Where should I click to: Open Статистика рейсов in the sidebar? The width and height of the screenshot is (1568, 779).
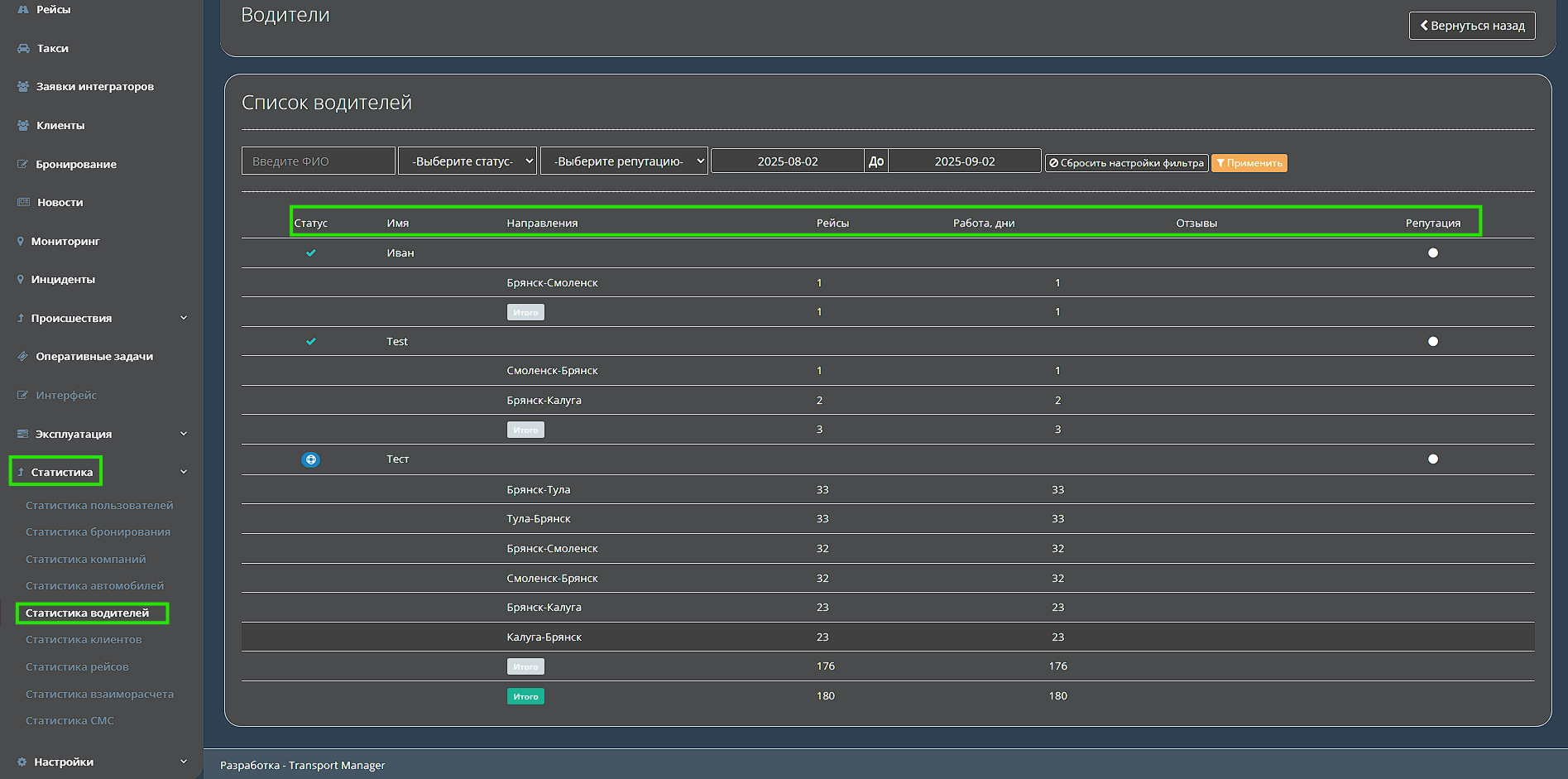(77, 667)
